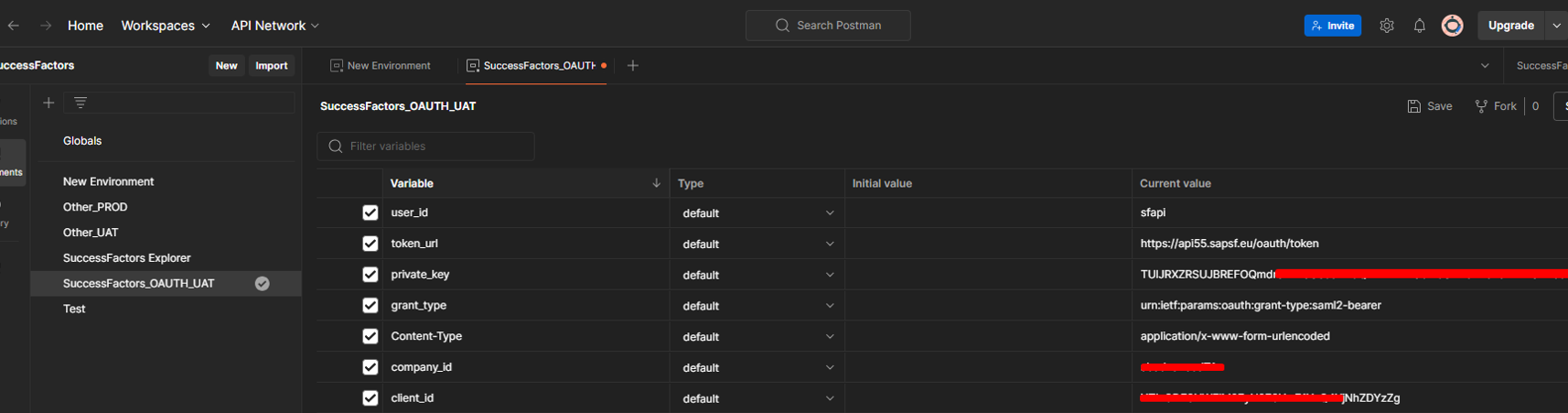The height and width of the screenshot is (413, 1568).
Task: Click the user_id current value sfapi
Action: point(1153,212)
